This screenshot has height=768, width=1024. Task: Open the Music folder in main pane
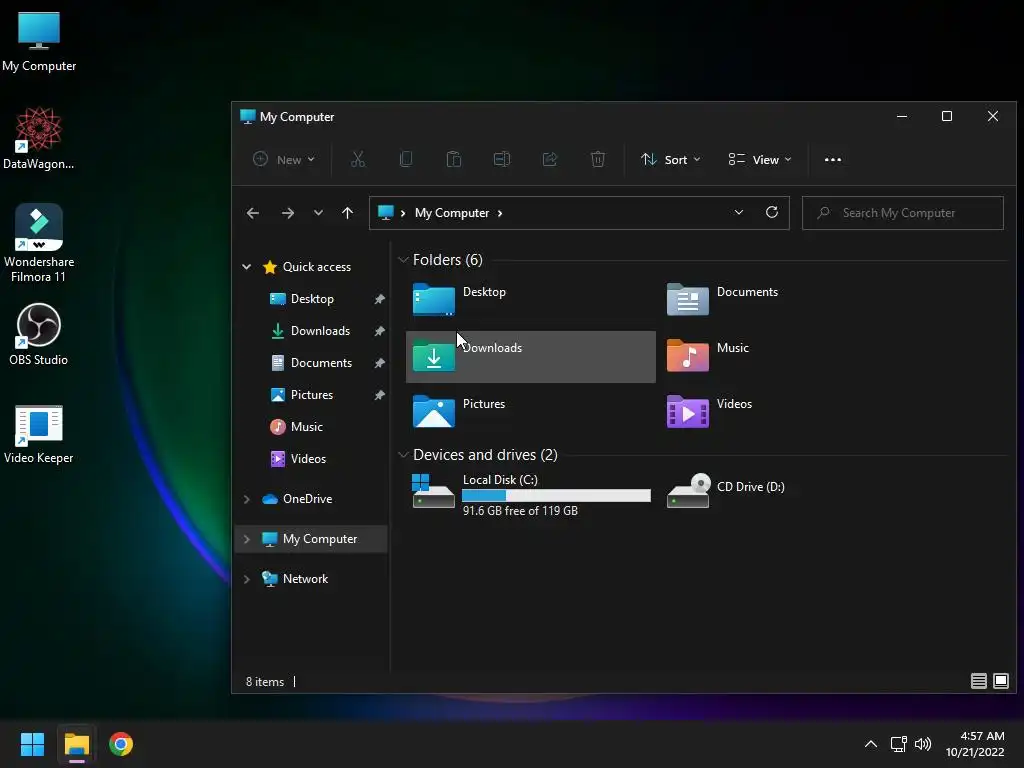coord(784,357)
